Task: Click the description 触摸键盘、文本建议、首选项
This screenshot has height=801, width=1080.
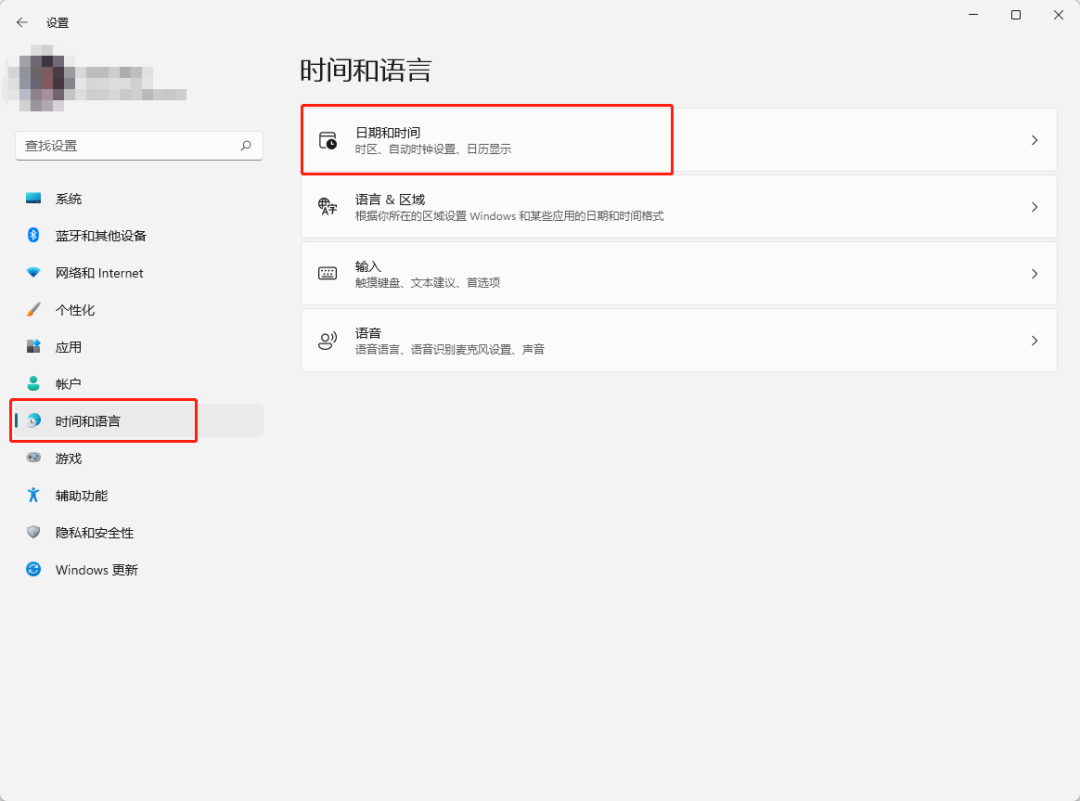Action: 428,282
